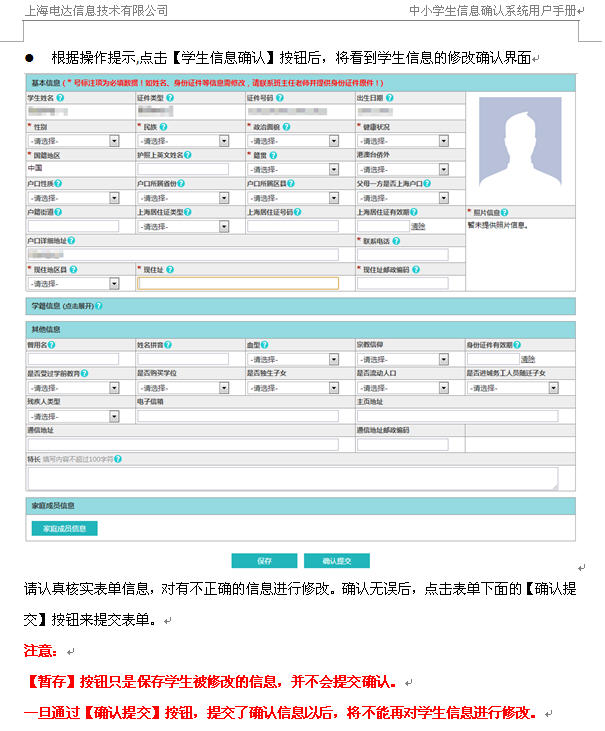Image resolution: width=605 pixels, height=731 pixels.
Task: Click the help icon beside 特长 label
Action: pos(118,459)
